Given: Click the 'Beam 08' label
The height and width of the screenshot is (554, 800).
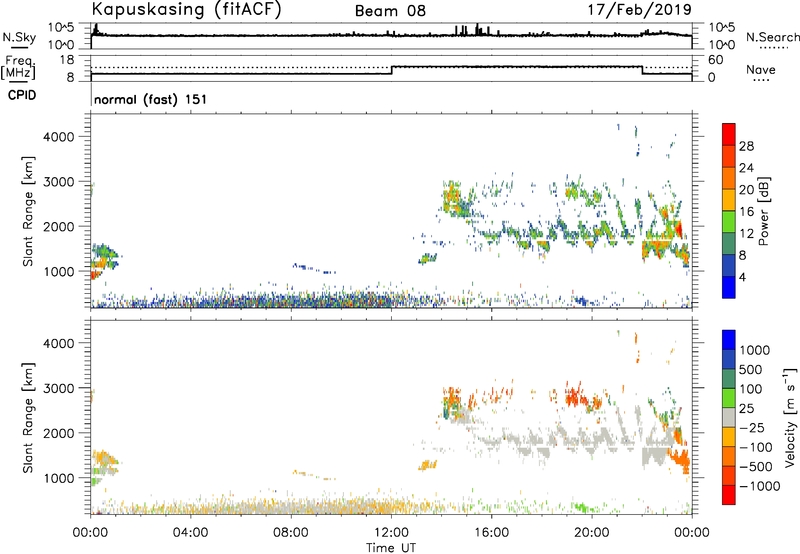Looking at the screenshot, I should (390, 11).
